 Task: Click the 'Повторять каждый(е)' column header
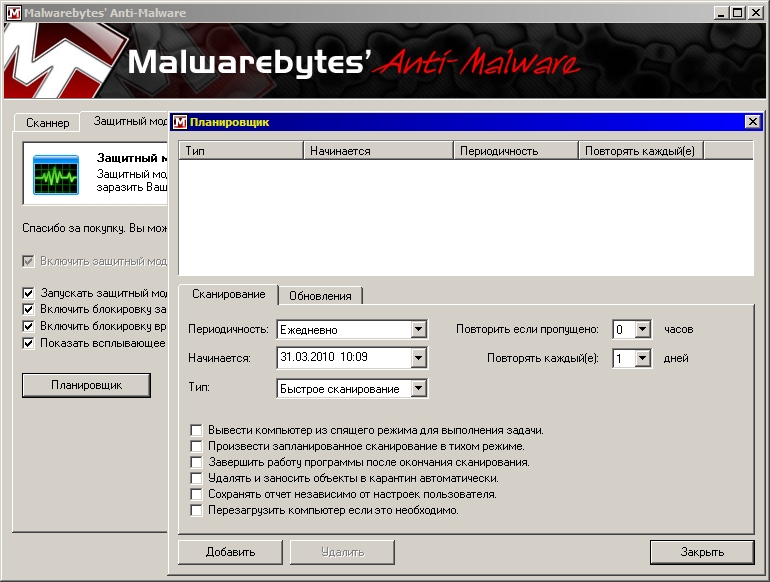pyautogui.click(x=641, y=151)
